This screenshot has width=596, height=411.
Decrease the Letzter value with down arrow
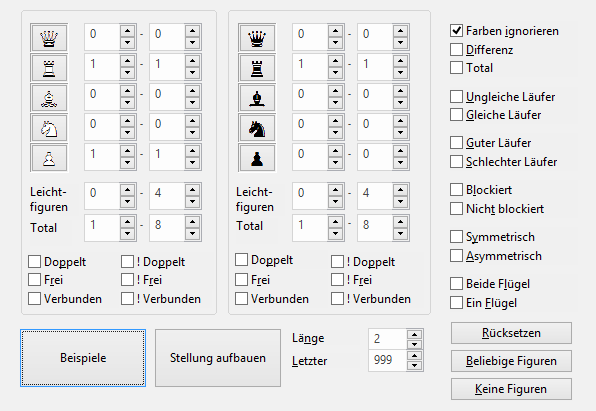414,366
